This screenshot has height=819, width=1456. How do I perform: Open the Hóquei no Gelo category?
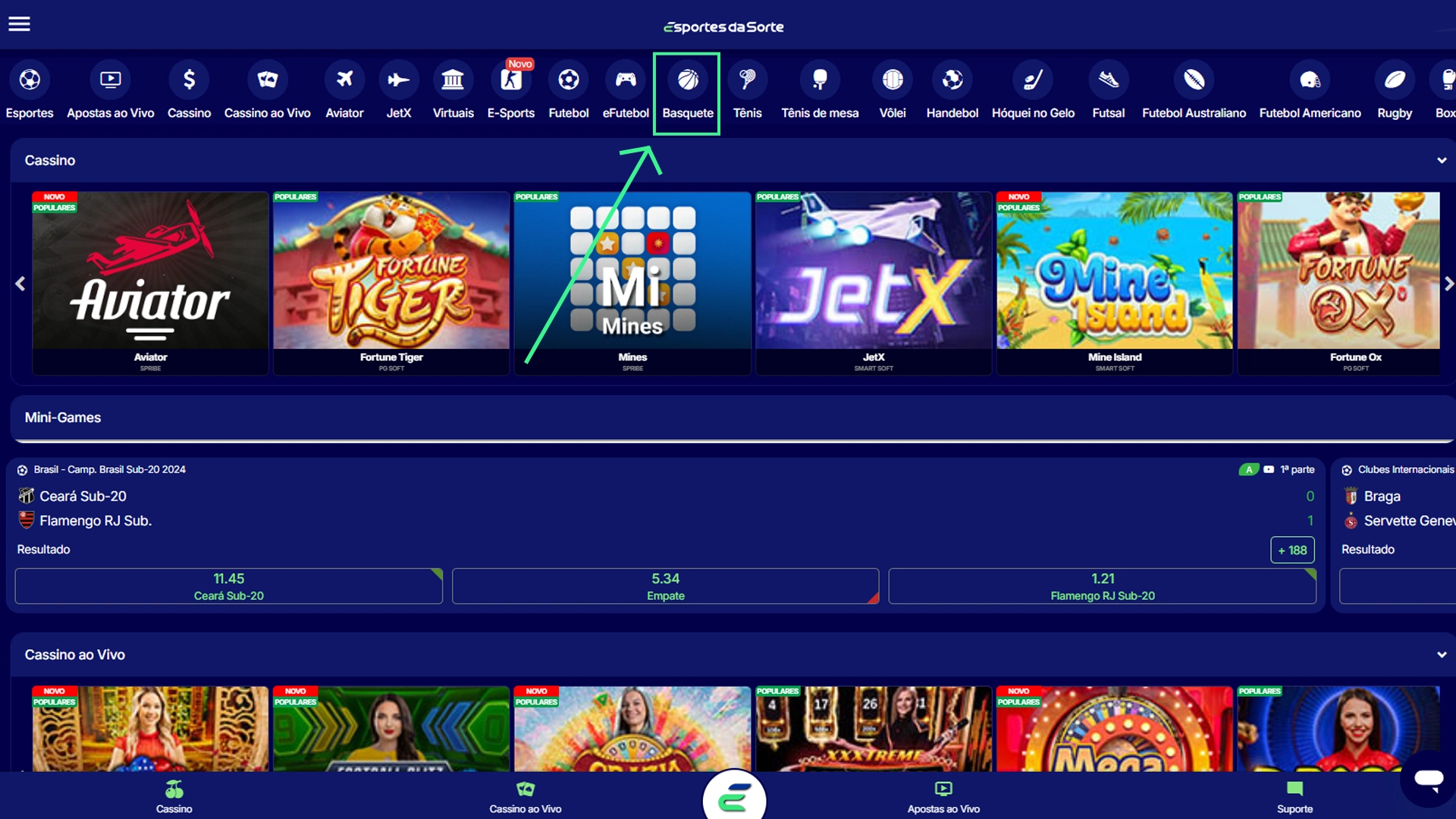pos(1034,92)
